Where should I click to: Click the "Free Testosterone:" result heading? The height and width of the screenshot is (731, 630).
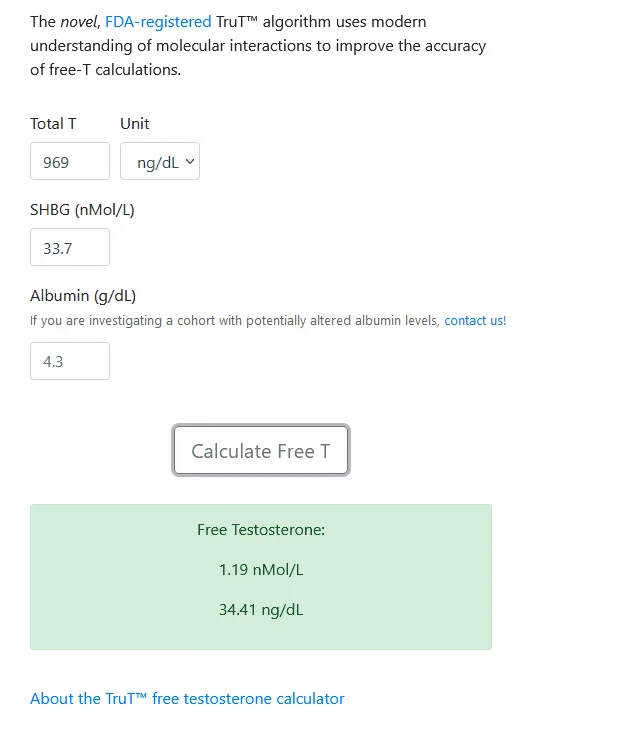coord(261,530)
